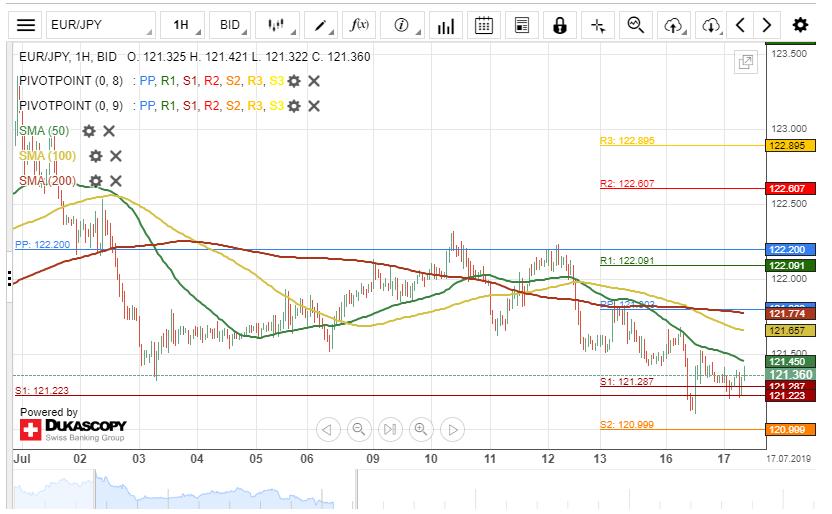Open settings for SMA (50) indicator

click(89, 131)
